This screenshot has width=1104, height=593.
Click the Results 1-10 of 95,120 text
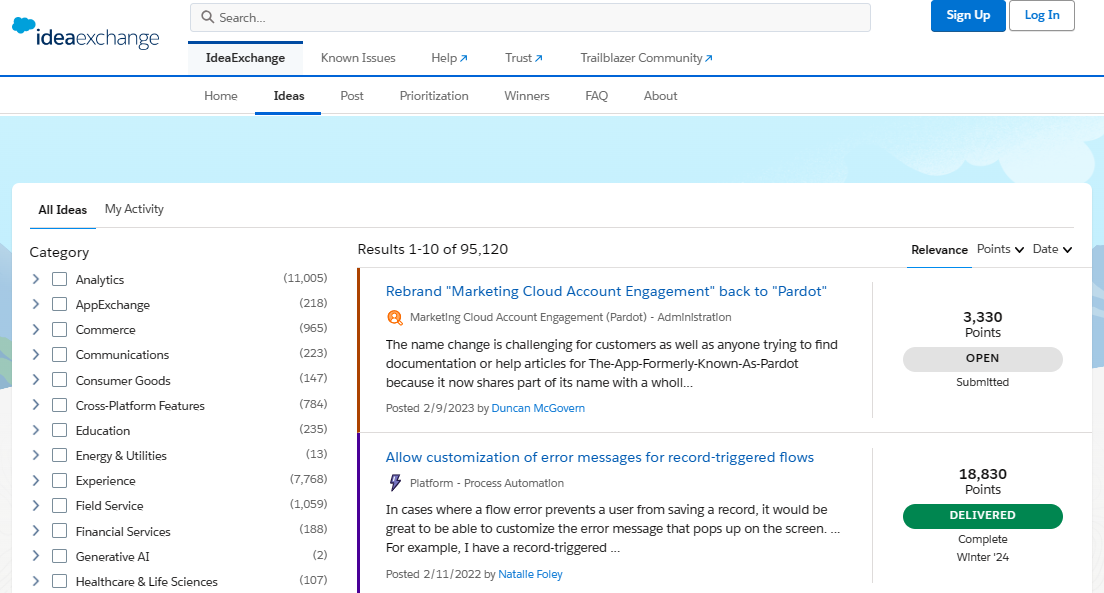coord(432,249)
